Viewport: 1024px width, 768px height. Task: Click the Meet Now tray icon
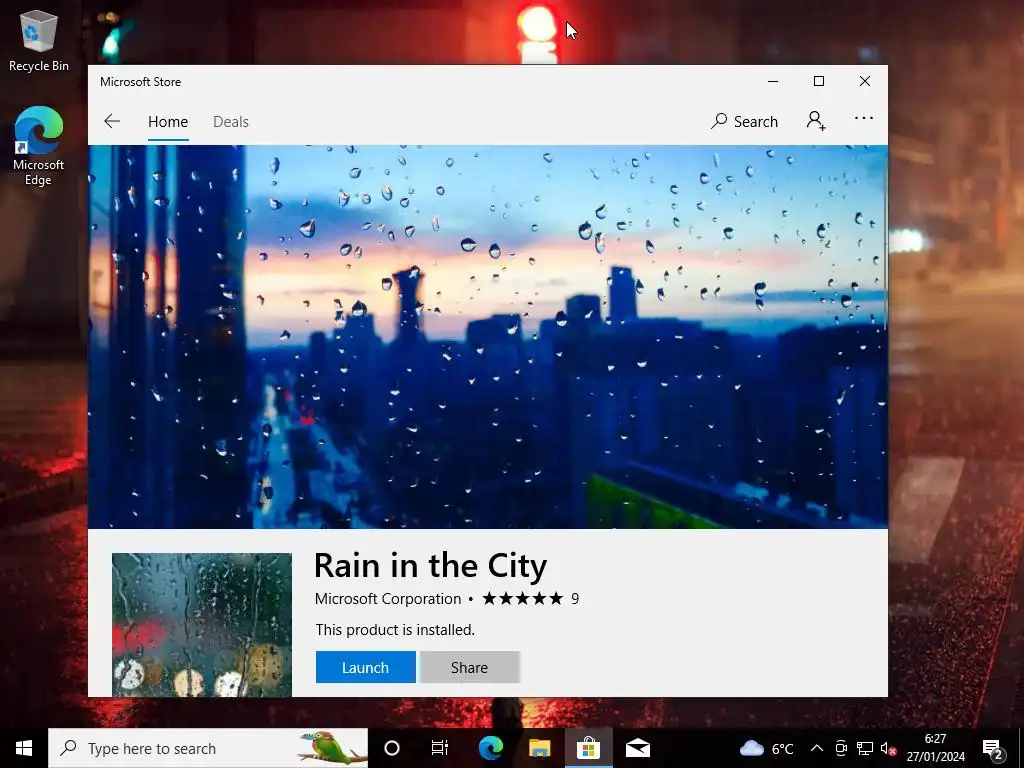pos(841,748)
